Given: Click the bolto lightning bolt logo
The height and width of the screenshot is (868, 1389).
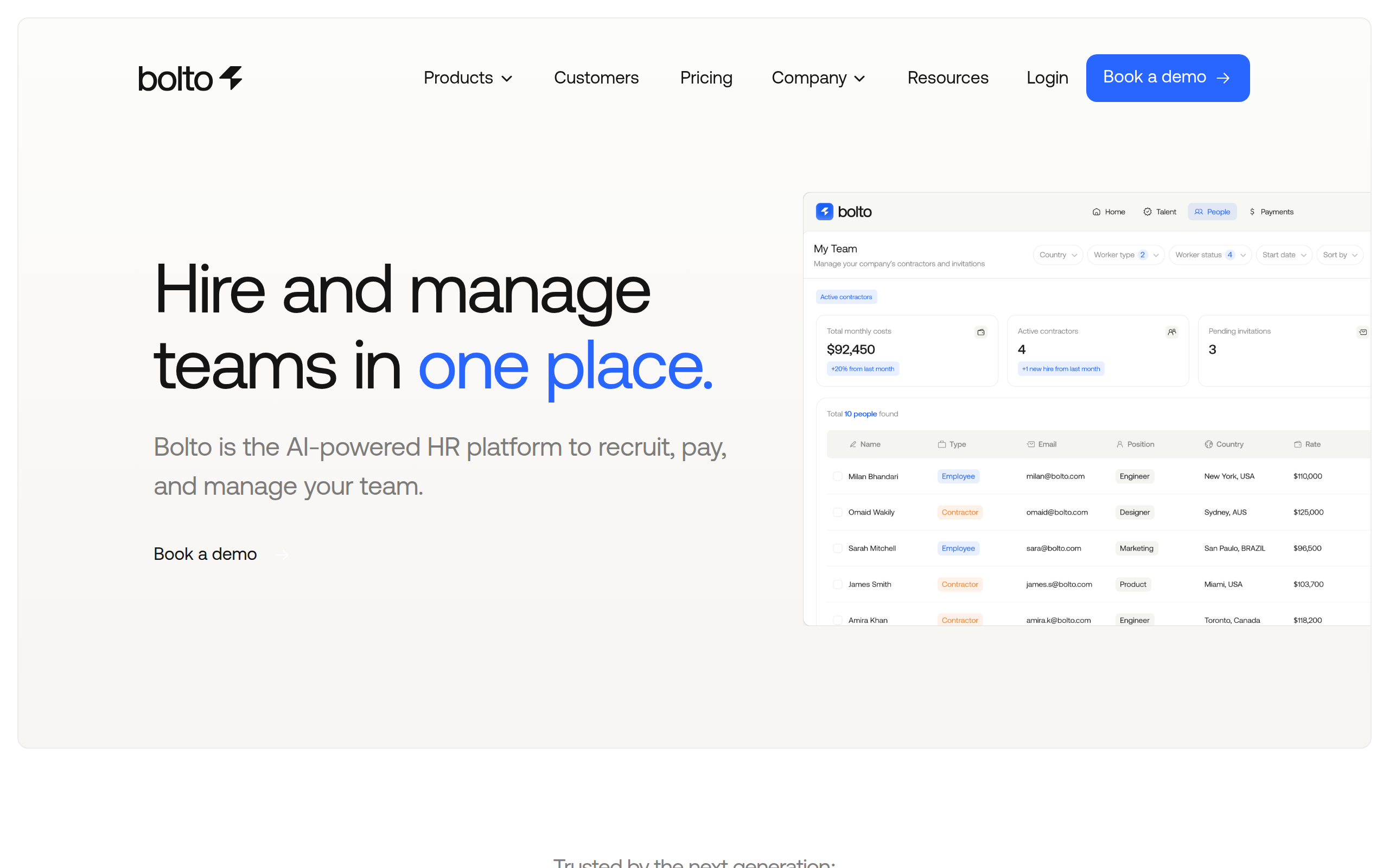Looking at the screenshot, I should click(x=231, y=78).
